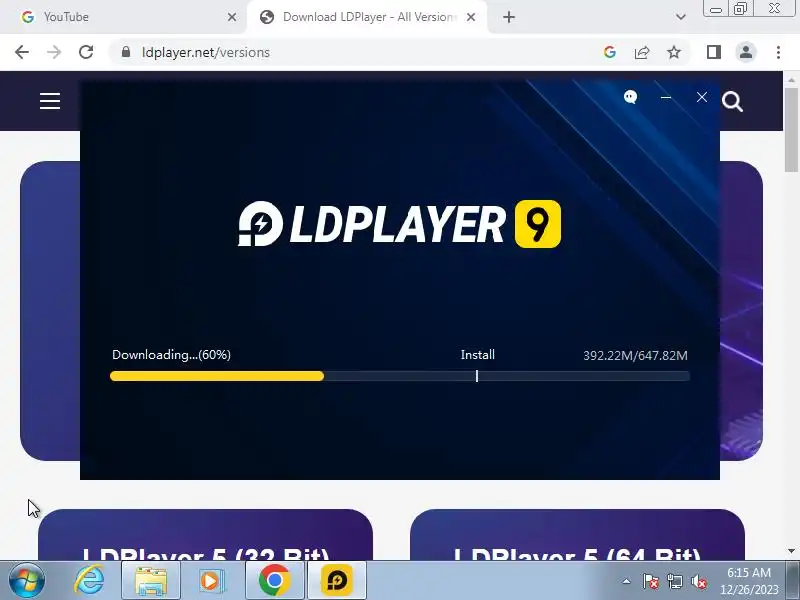Click the Google icon in address bar

point(610,52)
